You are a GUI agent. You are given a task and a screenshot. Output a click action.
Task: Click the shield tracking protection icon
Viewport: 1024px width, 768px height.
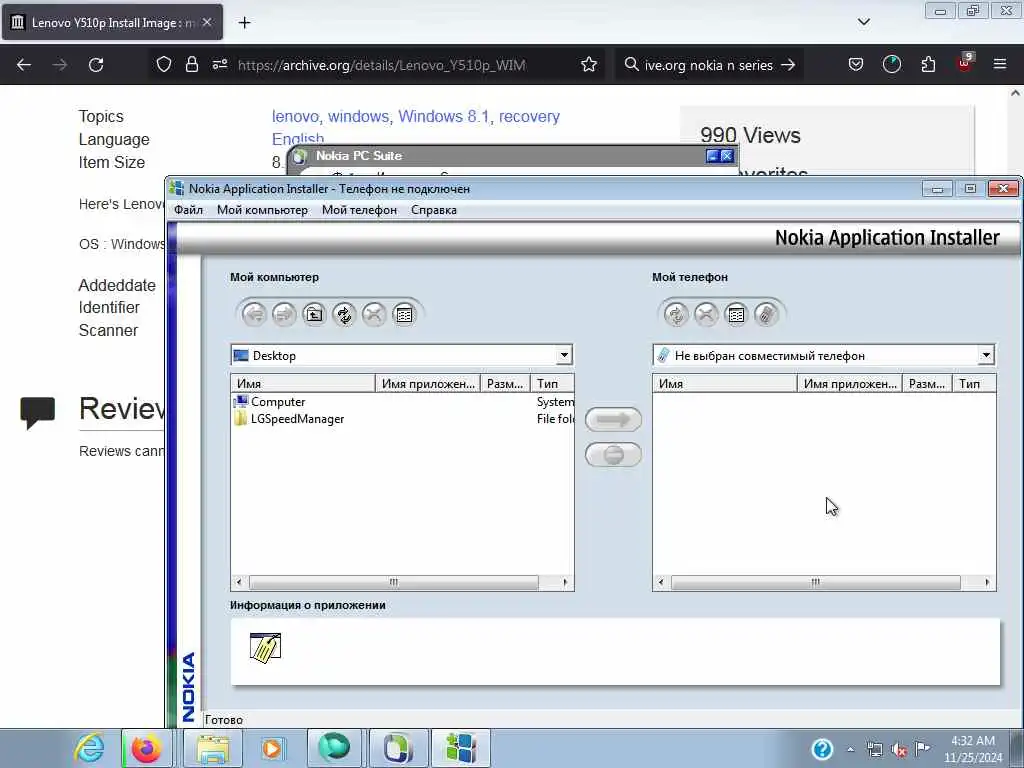[164, 64]
